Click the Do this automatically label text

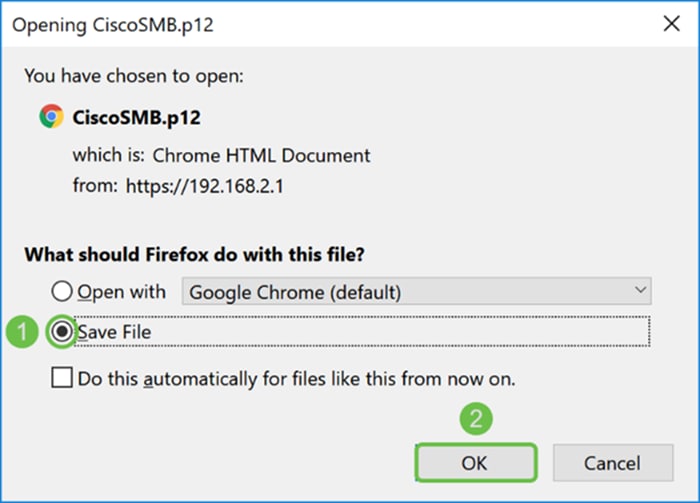[x=296, y=379]
